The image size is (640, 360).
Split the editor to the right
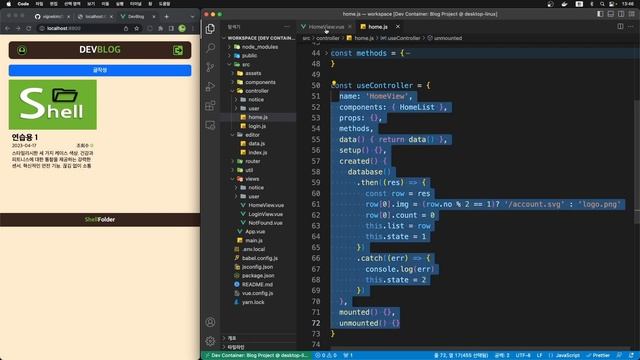pyautogui.click(x=620, y=27)
